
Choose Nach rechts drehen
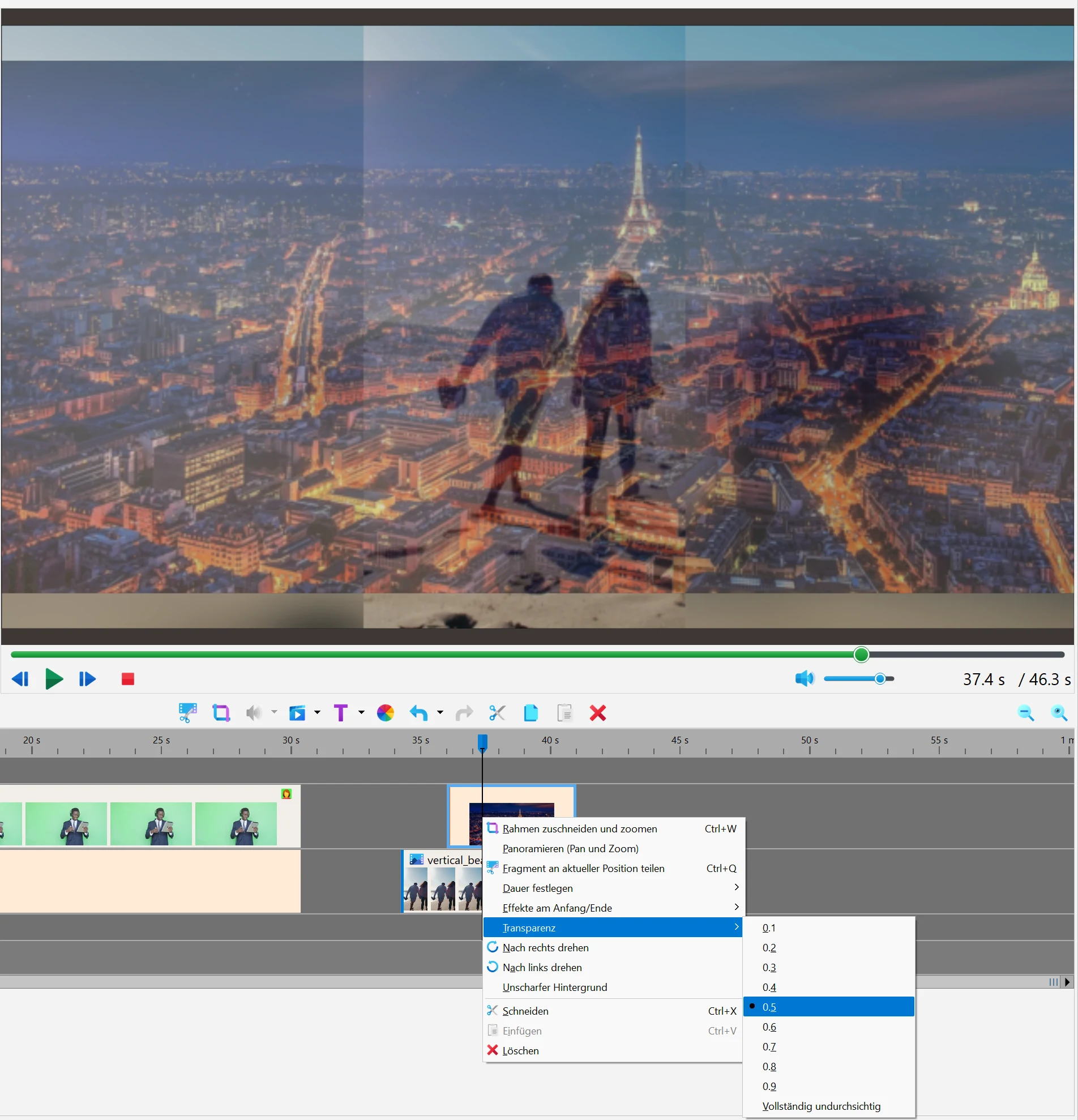pyautogui.click(x=613, y=947)
